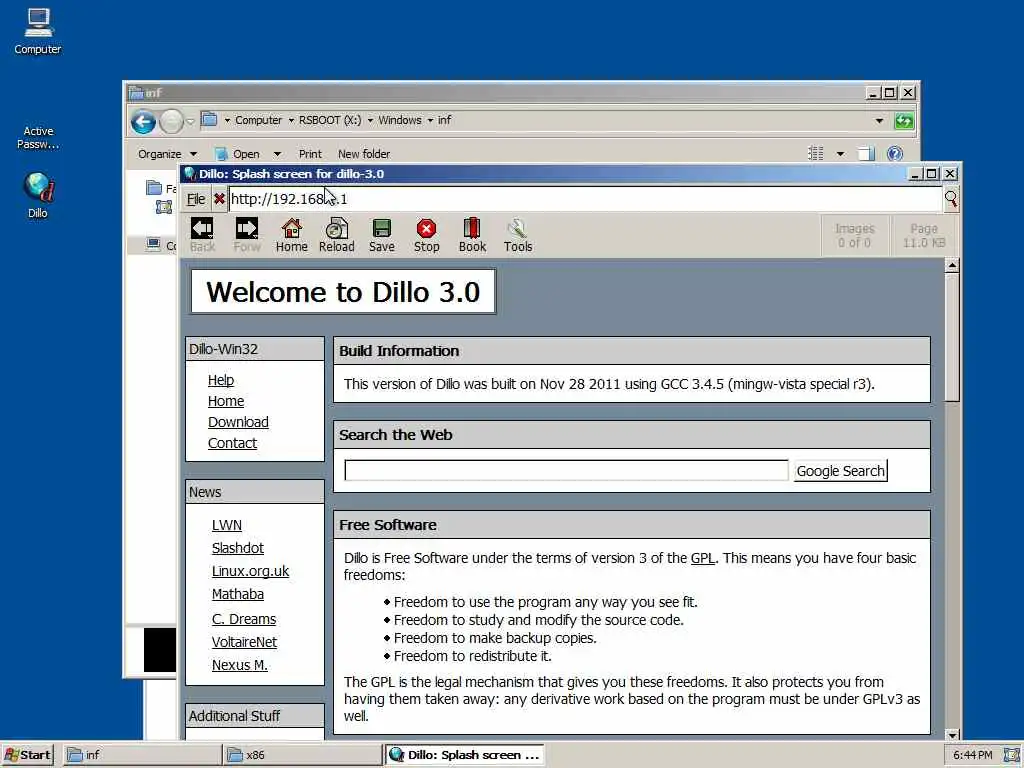Open the Dillo desktop shortcut icon
Image resolution: width=1024 pixels, height=768 pixels.
pos(38,195)
